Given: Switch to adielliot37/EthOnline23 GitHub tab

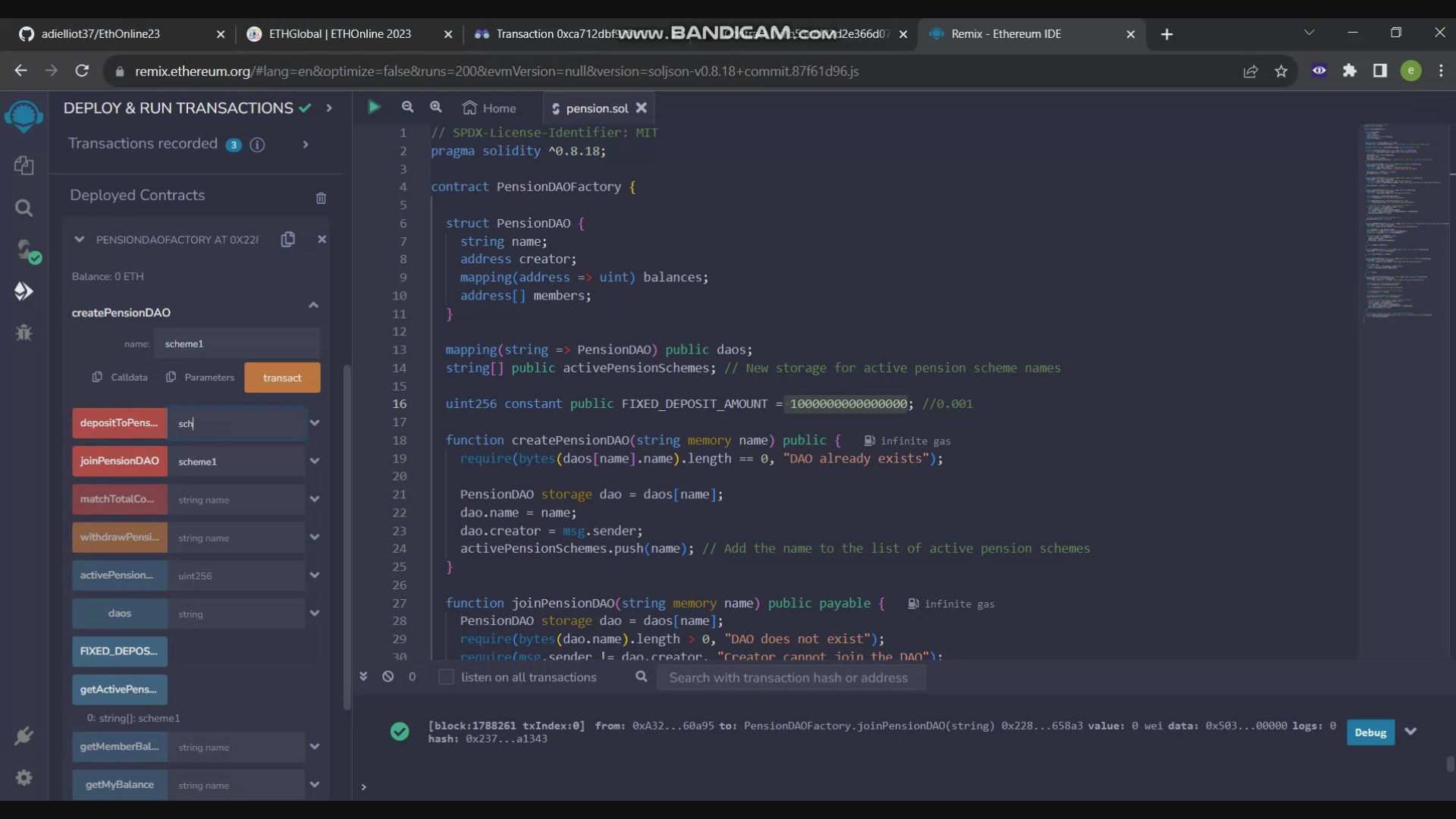Looking at the screenshot, I should (x=121, y=34).
